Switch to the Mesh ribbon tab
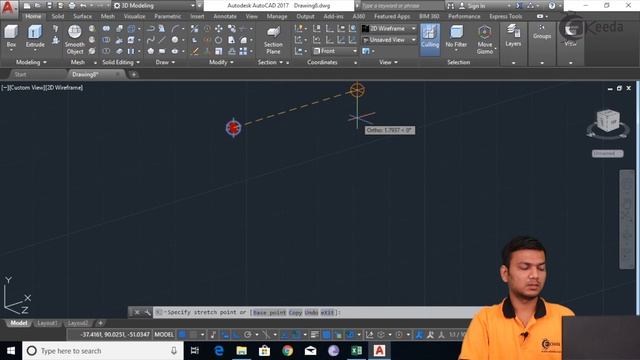 (x=108, y=16)
